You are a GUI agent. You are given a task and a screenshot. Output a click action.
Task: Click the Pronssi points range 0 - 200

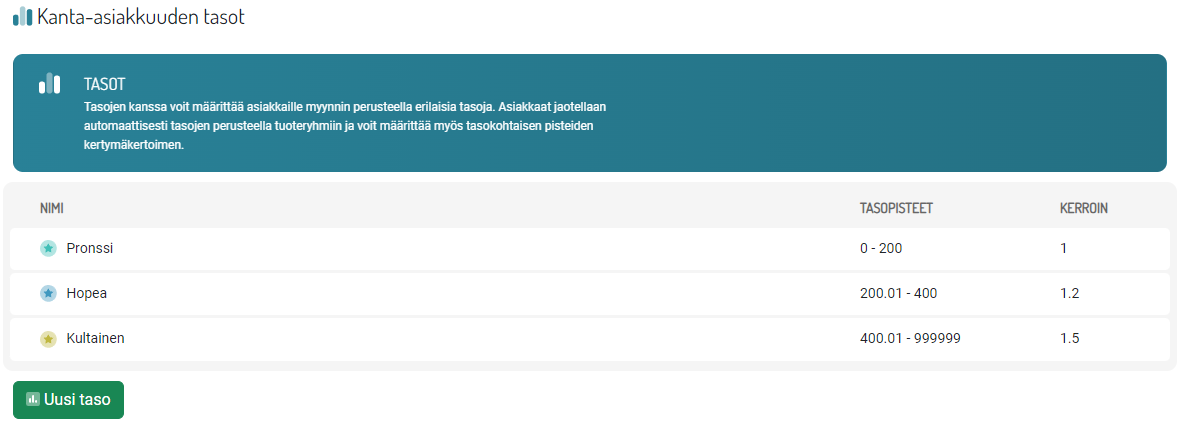pos(880,248)
